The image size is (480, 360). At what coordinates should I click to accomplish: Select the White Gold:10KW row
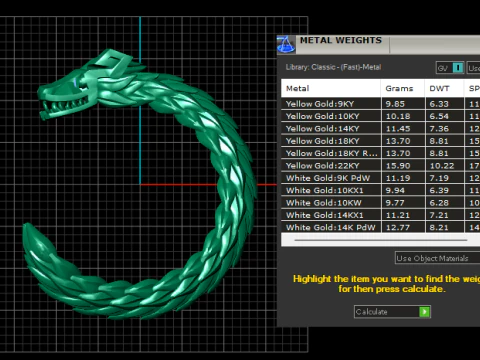380,203
